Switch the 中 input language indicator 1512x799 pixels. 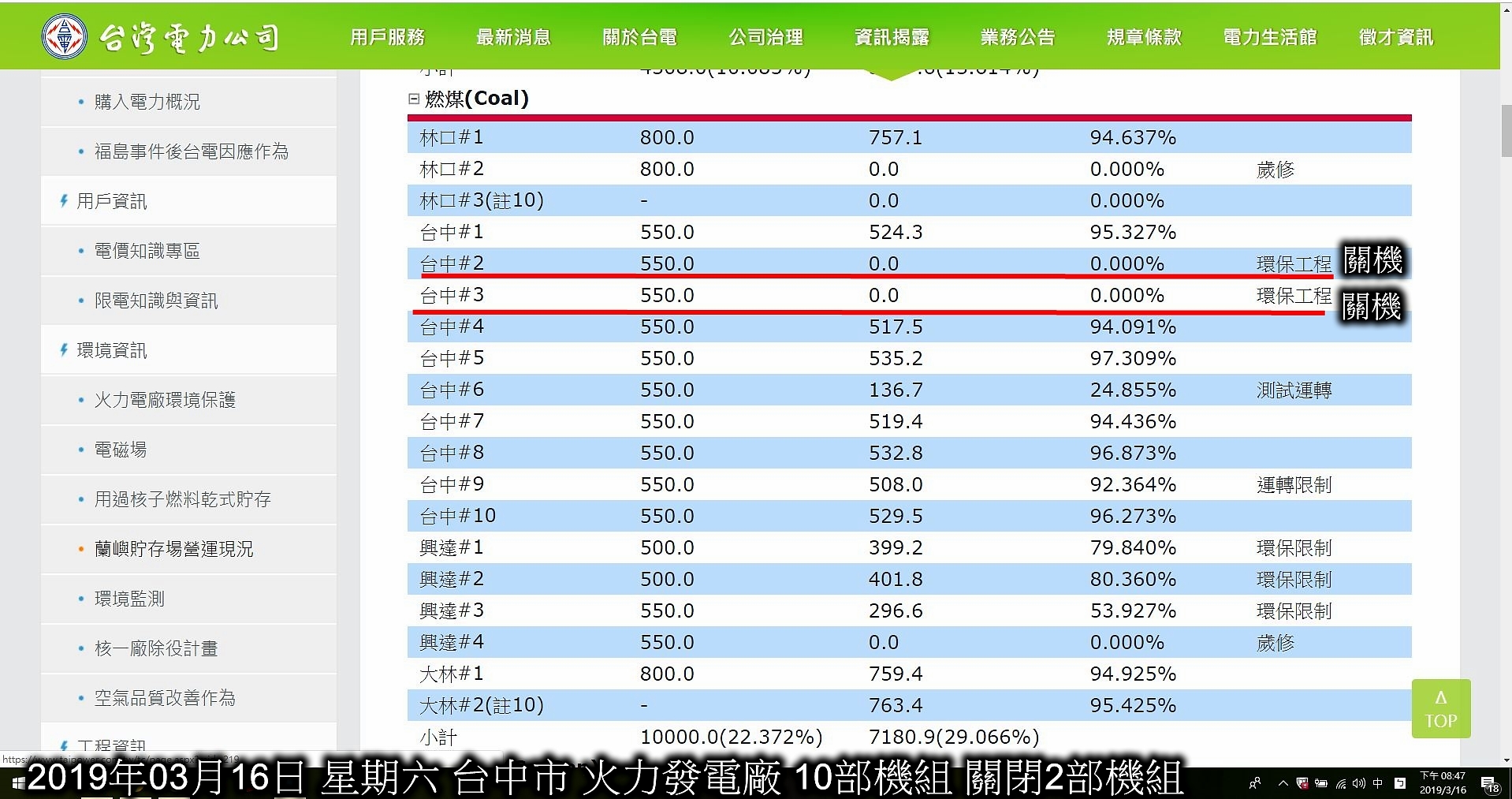(1378, 783)
